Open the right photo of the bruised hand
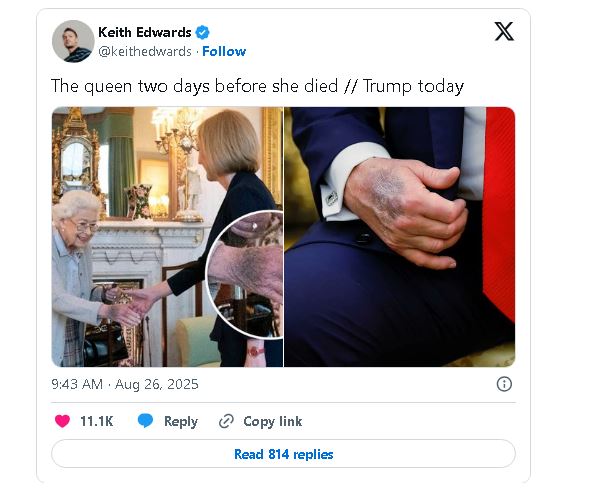This screenshot has width=605, height=496. (x=400, y=236)
